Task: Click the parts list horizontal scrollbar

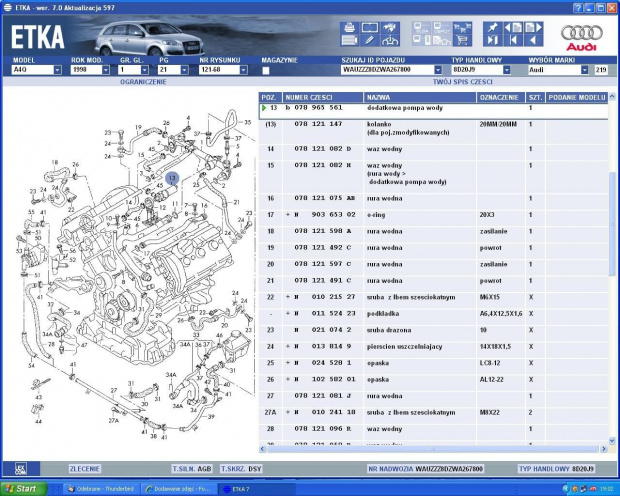Action: click(x=432, y=449)
